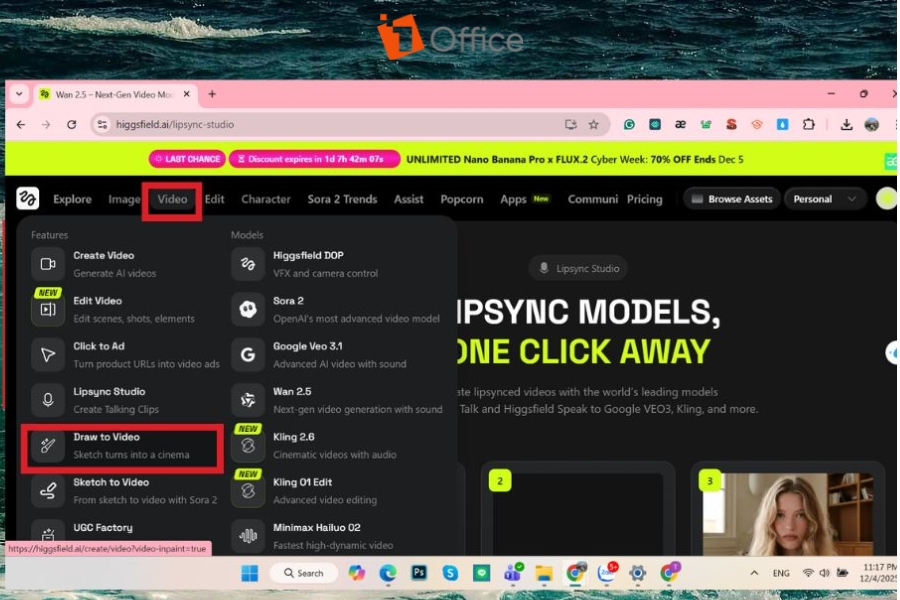900x600 pixels.
Task: Click the Sketch to Video icon
Action: pos(48,491)
